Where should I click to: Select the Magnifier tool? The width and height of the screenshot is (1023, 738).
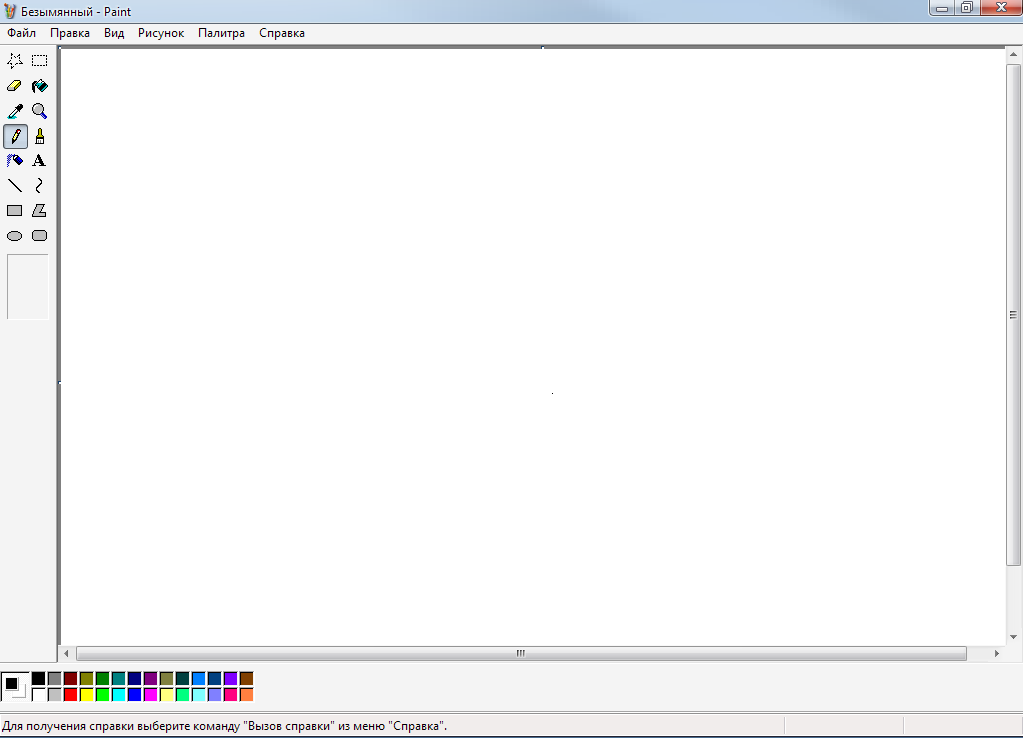click(40, 111)
